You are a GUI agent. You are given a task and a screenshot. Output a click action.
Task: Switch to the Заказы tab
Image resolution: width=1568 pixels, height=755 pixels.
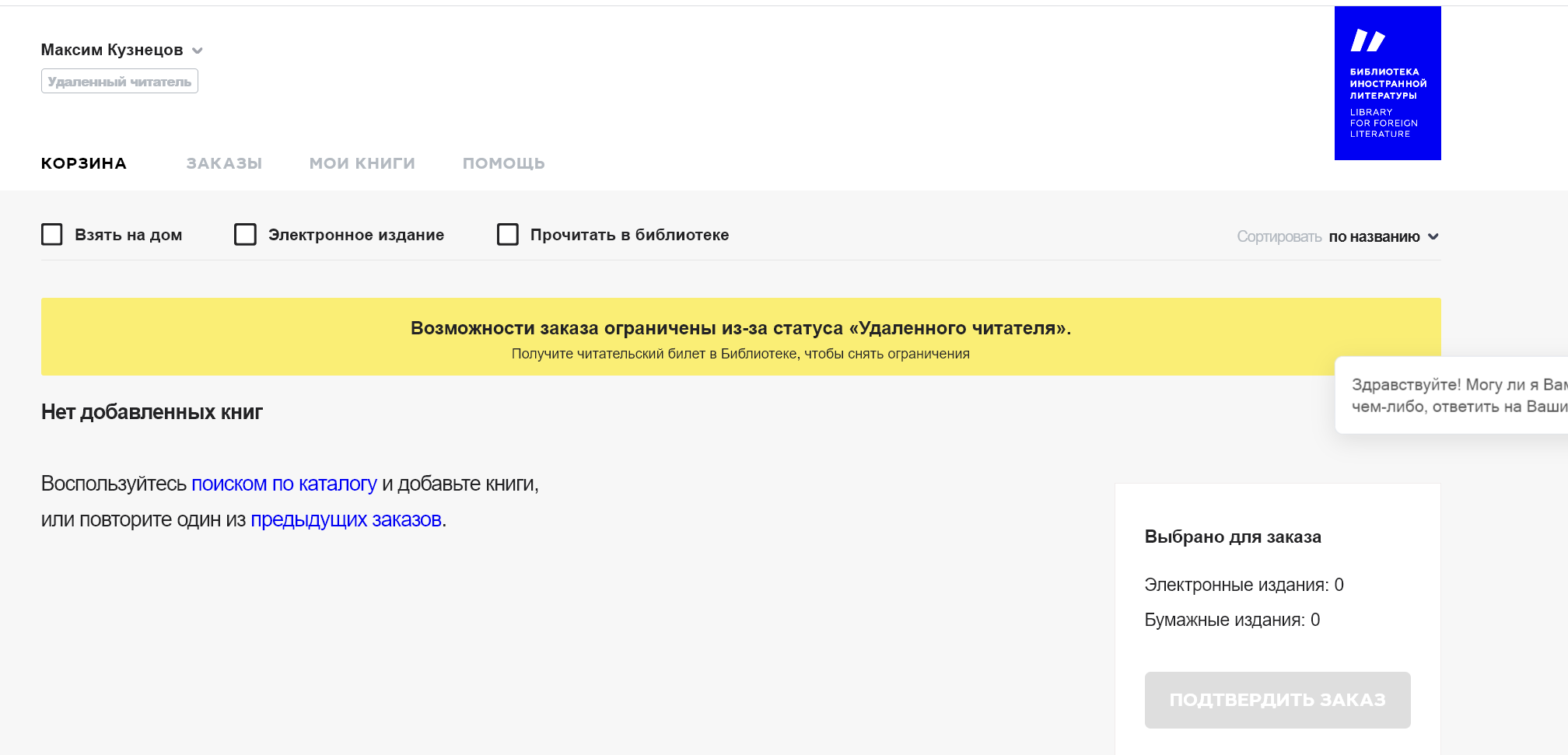click(224, 163)
